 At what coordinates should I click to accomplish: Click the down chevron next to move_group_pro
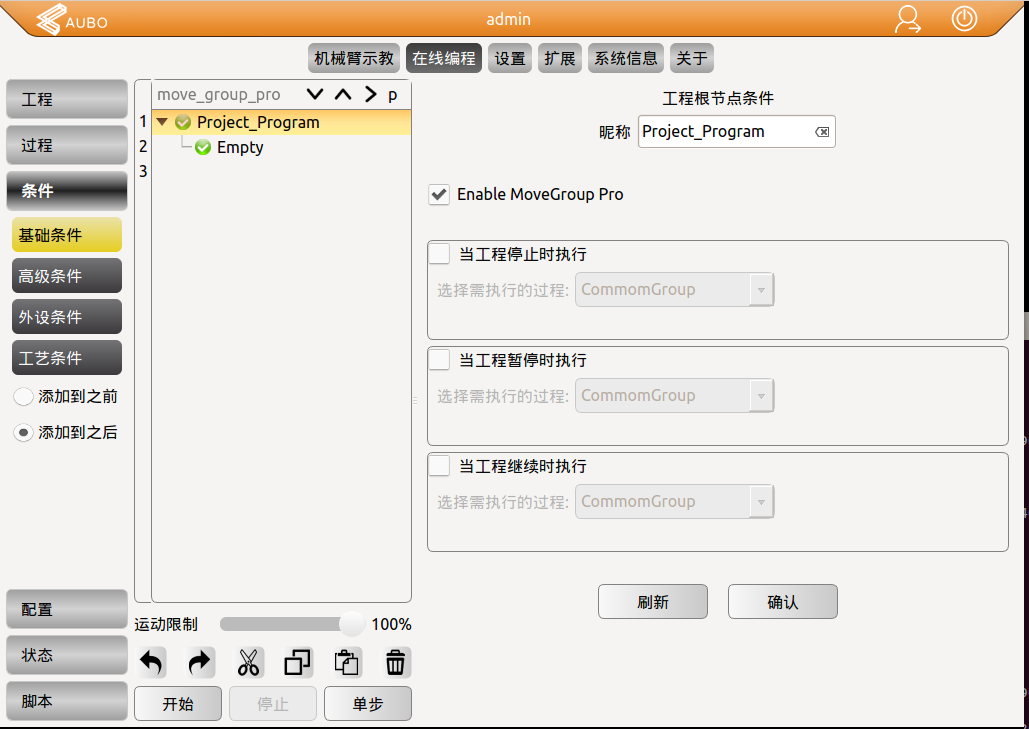314,93
